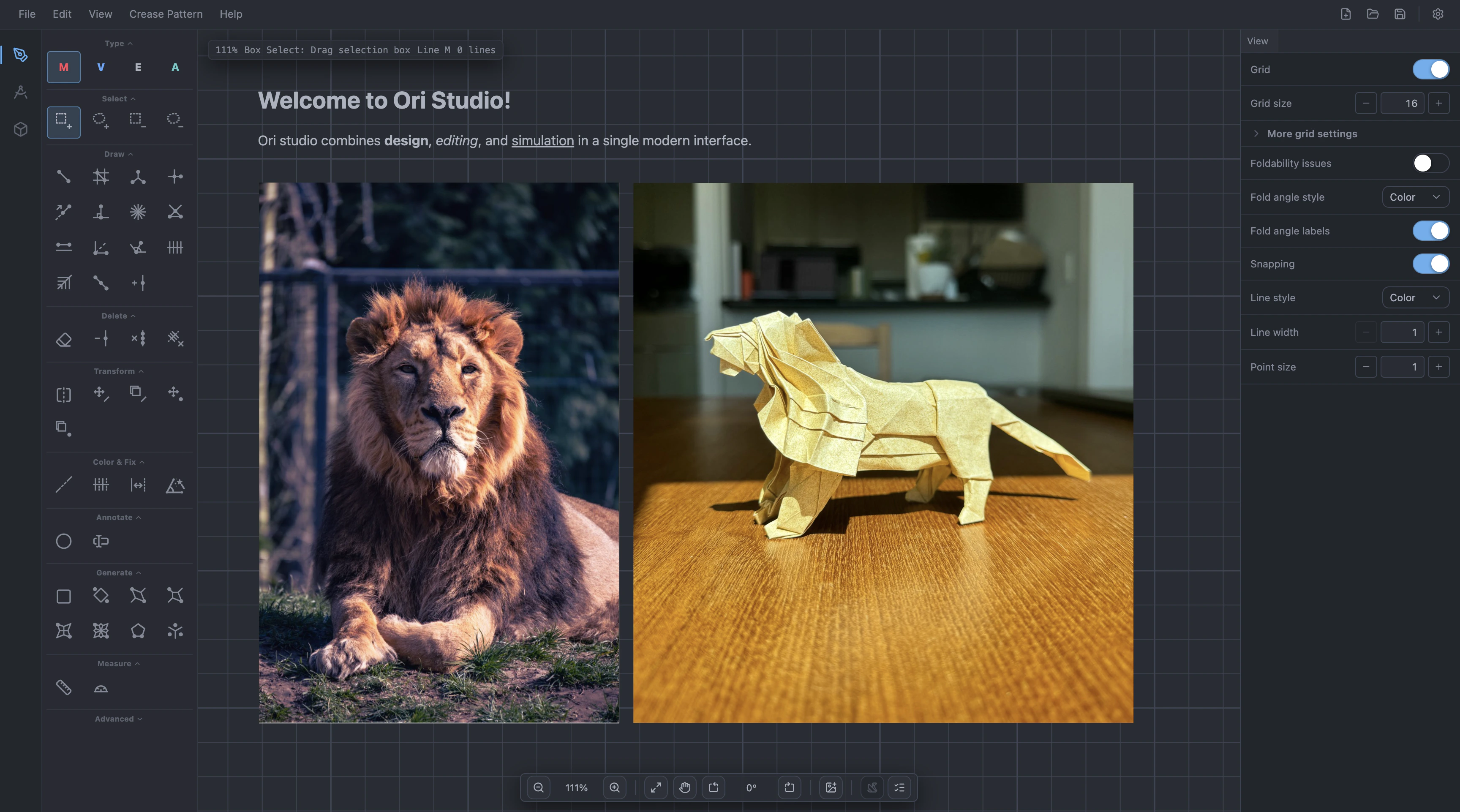The height and width of the screenshot is (812, 1460).
Task: Click the save file icon
Action: tap(1400, 14)
